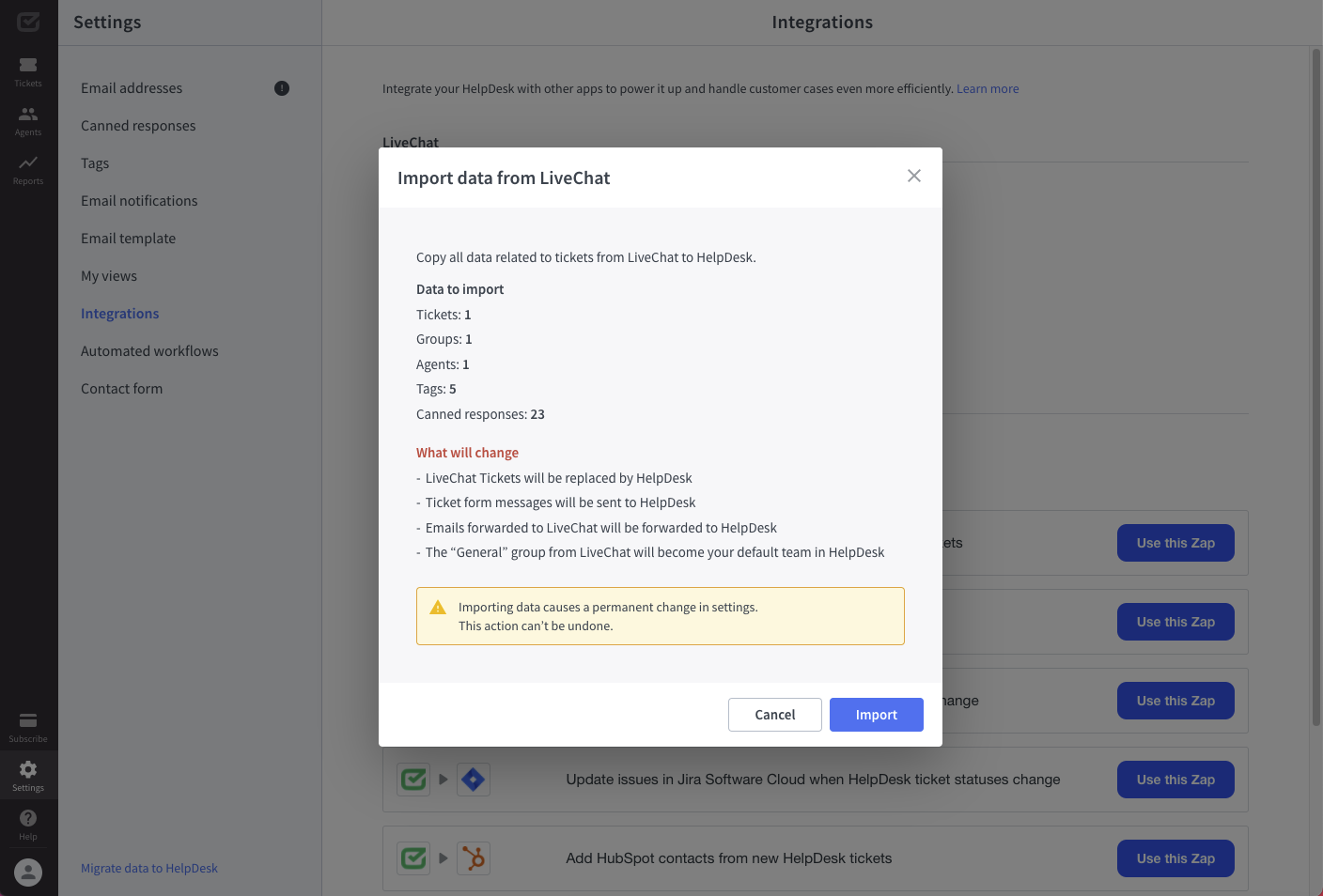The height and width of the screenshot is (896, 1323).
Task: Open the Tickets section in sidebar
Action: click(28, 71)
